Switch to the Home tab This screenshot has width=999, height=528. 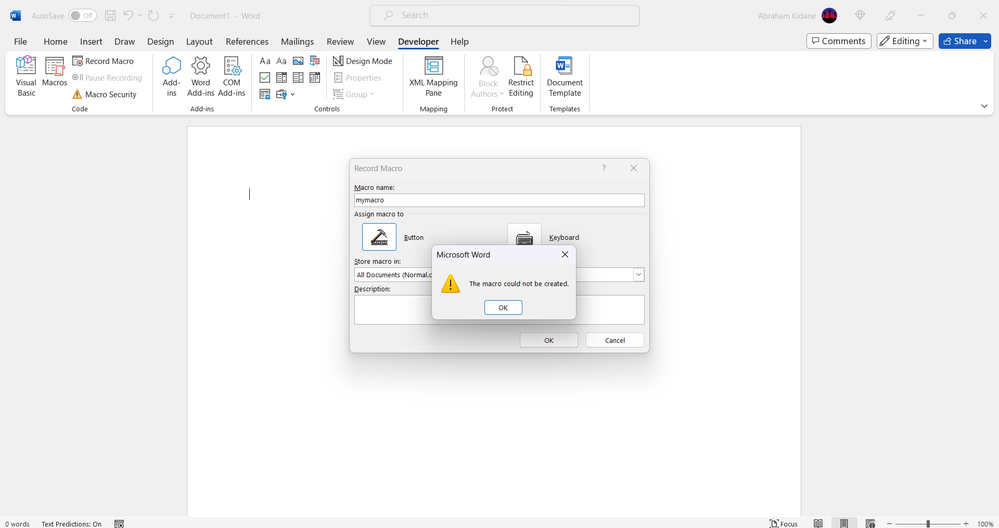click(x=55, y=41)
